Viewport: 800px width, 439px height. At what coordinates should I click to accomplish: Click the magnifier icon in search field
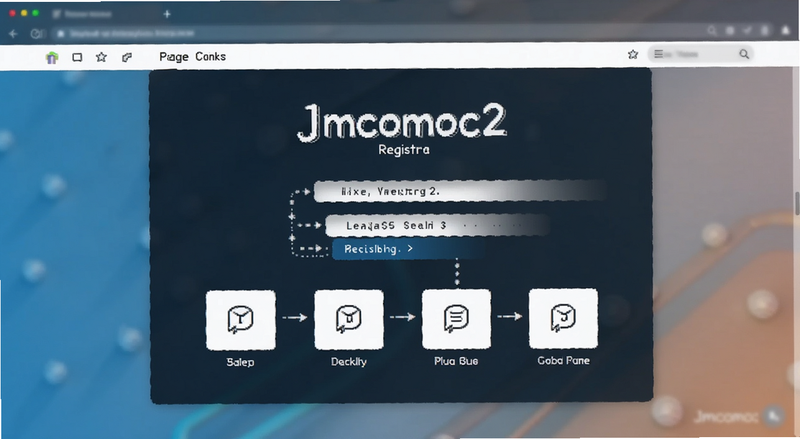pyautogui.click(x=744, y=54)
